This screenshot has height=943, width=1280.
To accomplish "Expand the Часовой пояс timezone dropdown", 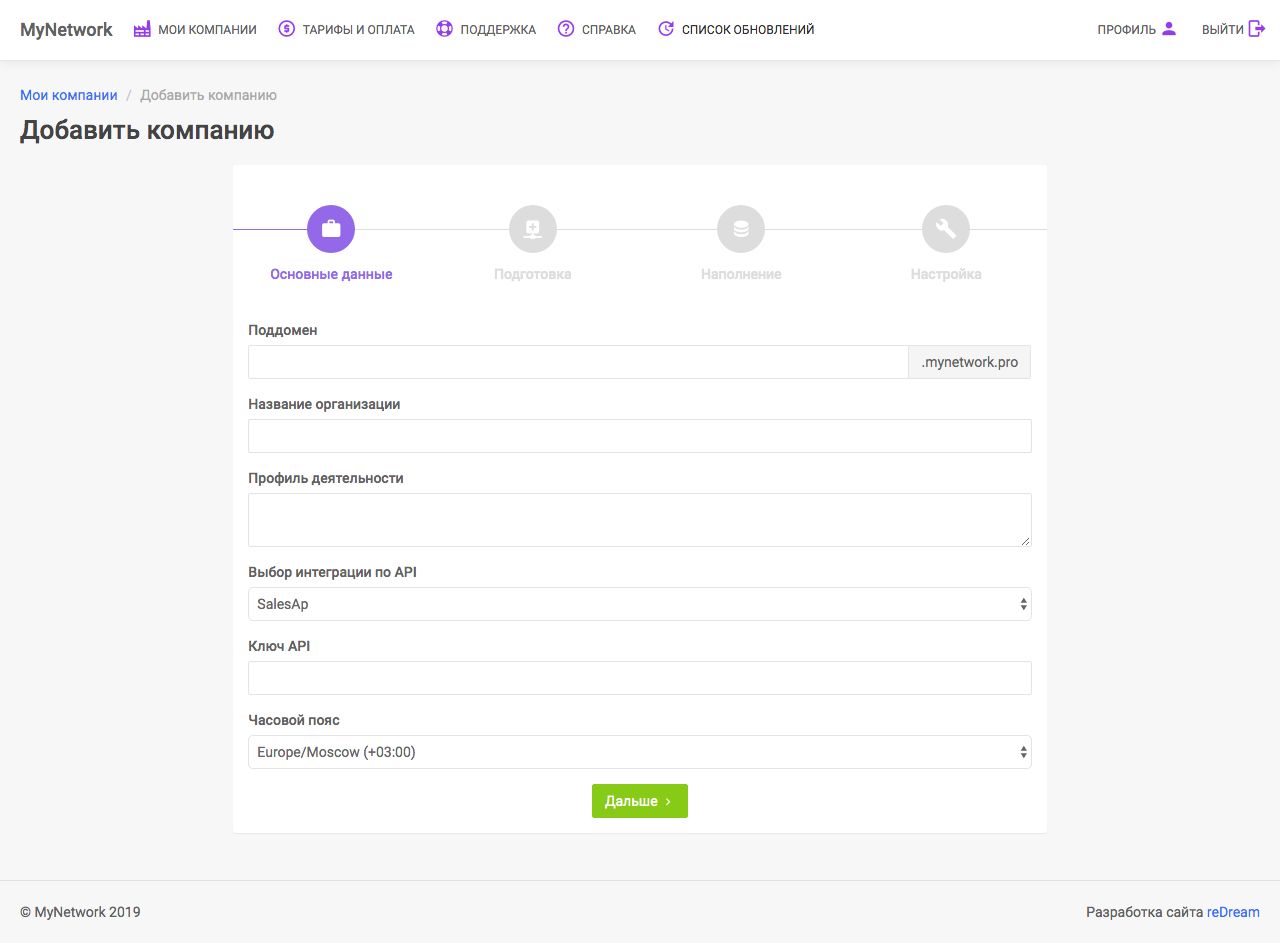I will tap(639, 752).
